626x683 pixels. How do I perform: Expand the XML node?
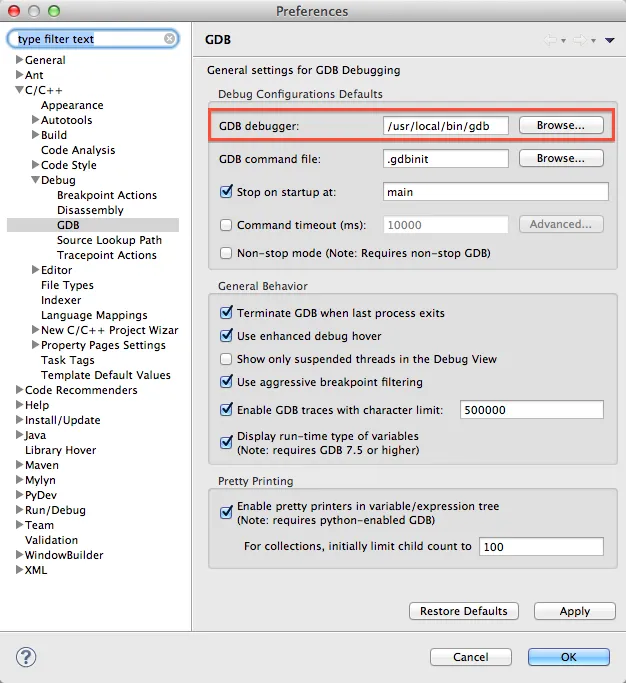[19, 570]
